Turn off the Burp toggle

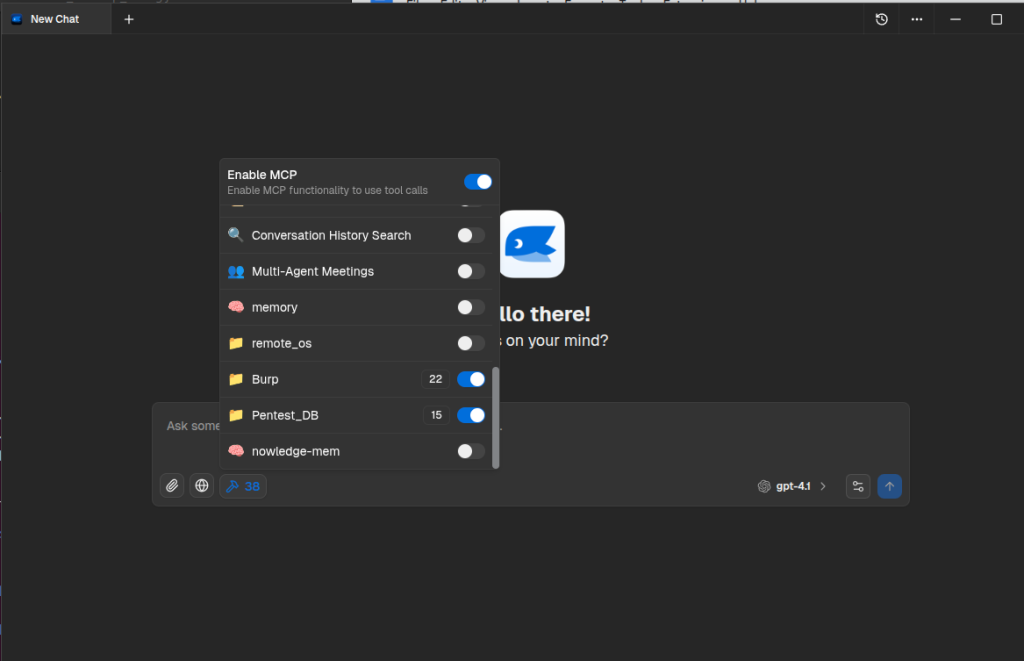tap(470, 379)
